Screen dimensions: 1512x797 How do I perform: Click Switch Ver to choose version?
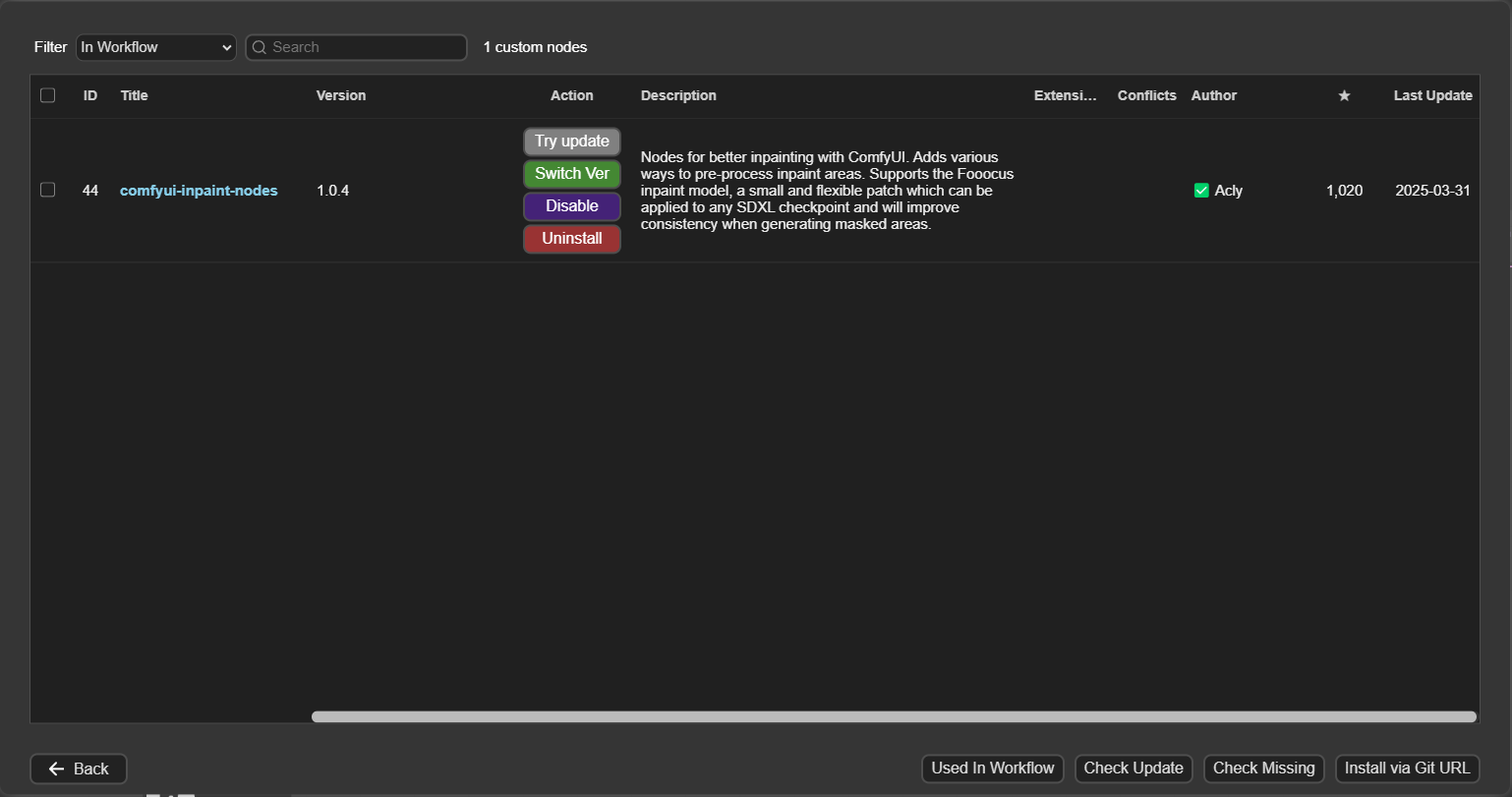571,174
